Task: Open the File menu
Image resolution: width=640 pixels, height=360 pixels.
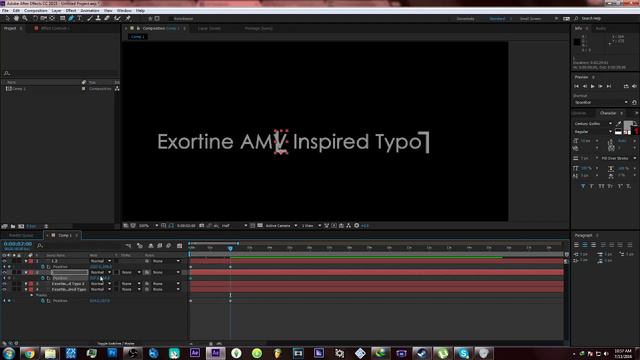Action: pos(5,11)
